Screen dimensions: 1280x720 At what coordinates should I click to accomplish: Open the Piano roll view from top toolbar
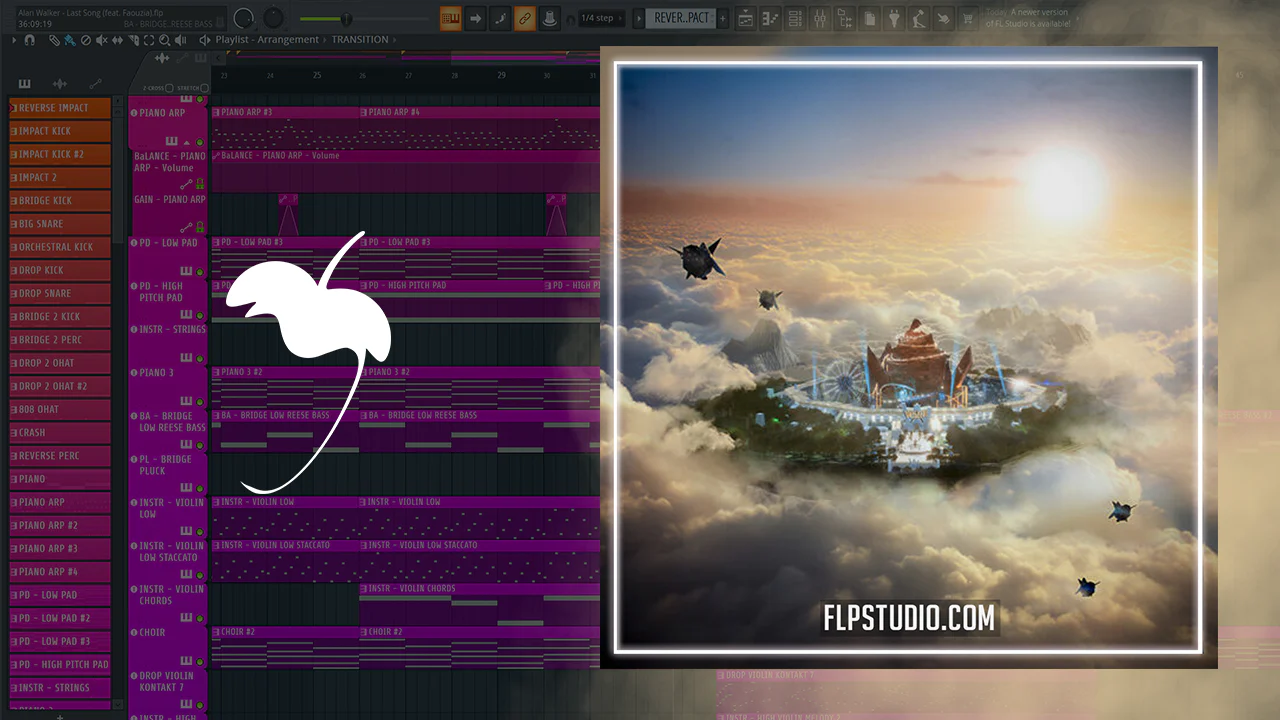(x=770, y=18)
